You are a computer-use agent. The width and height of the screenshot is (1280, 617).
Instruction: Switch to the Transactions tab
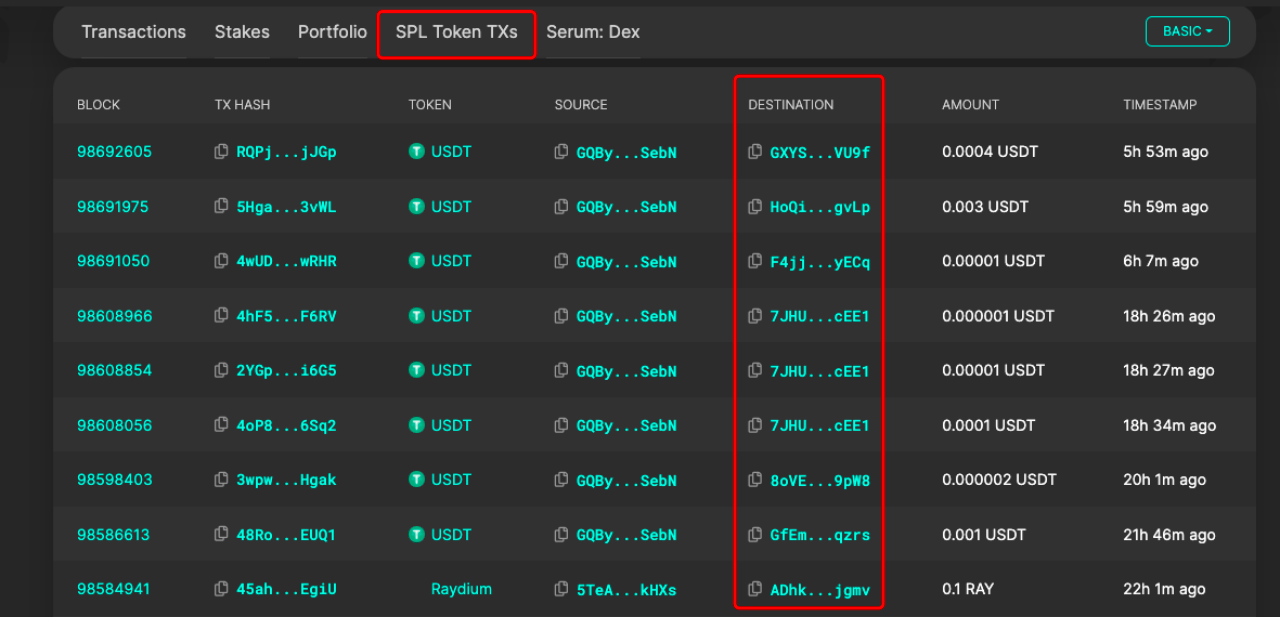click(x=134, y=32)
